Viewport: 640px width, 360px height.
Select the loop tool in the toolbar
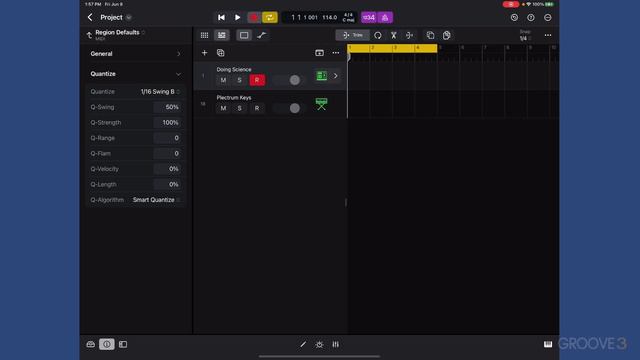point(378,36)
